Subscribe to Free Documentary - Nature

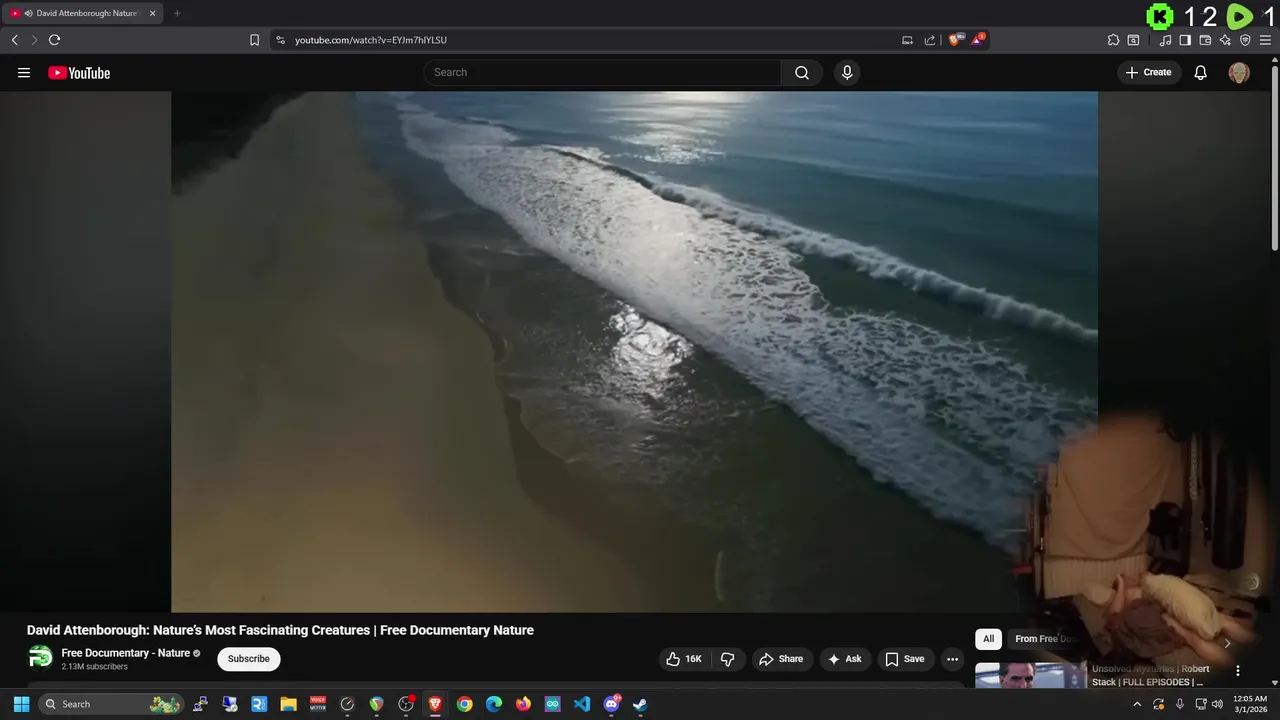tap(249, 659)
